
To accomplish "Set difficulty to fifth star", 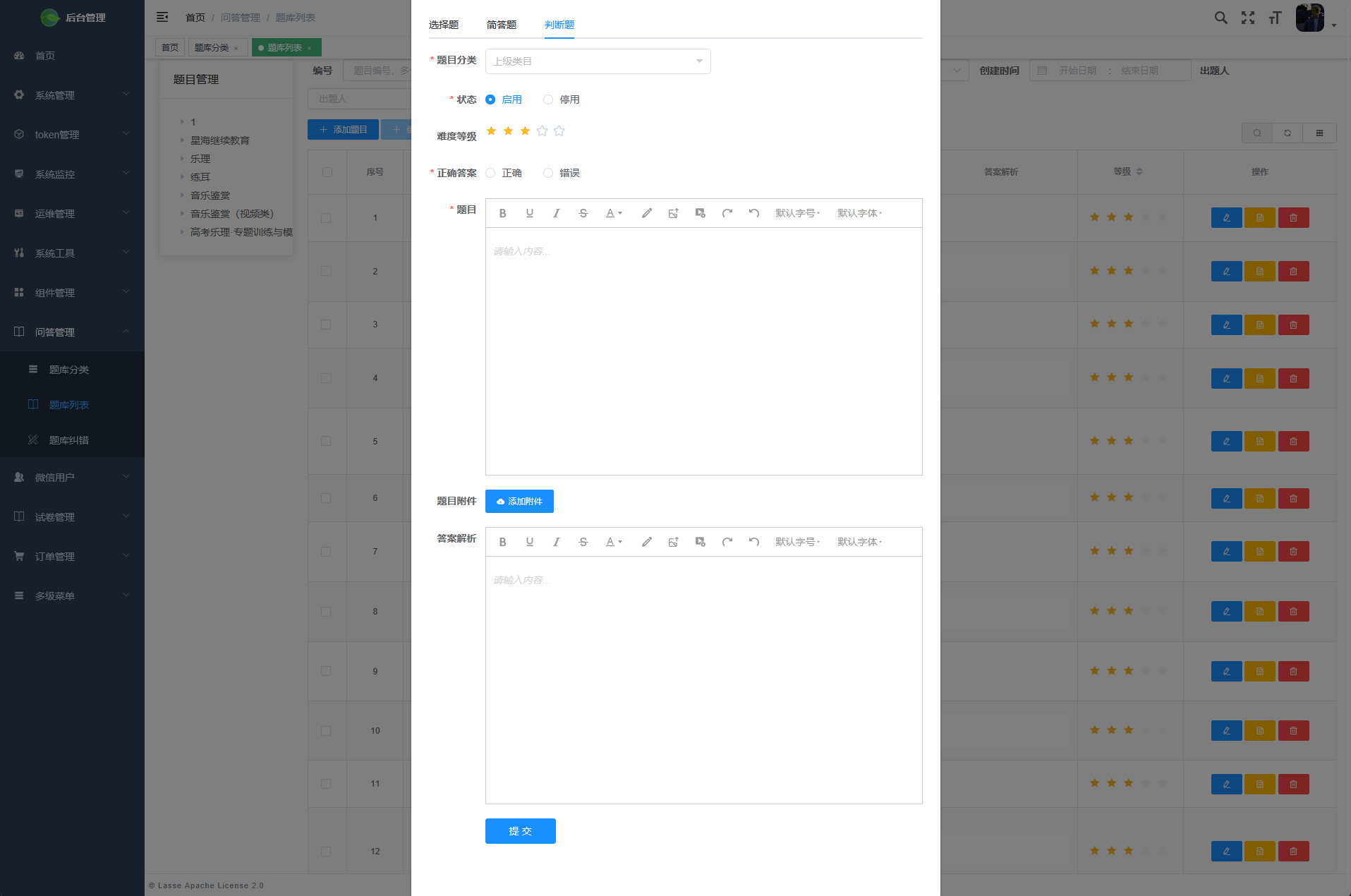I will (559, 131).
